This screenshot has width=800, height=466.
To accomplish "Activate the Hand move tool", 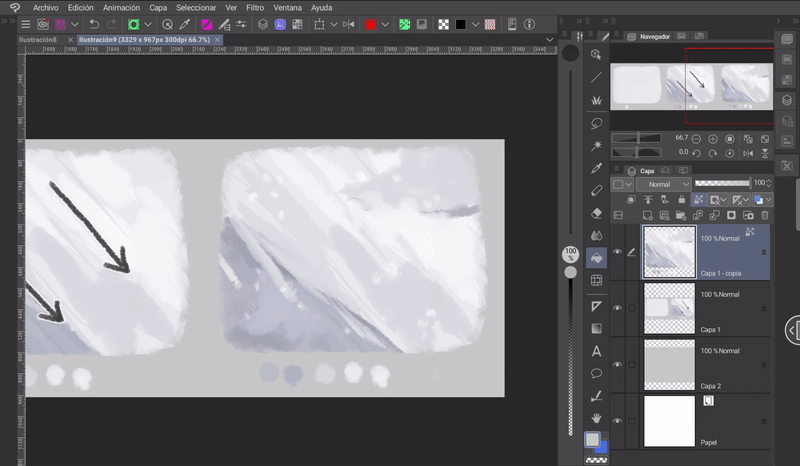I will pyautogui.click(x=597, y=418).
